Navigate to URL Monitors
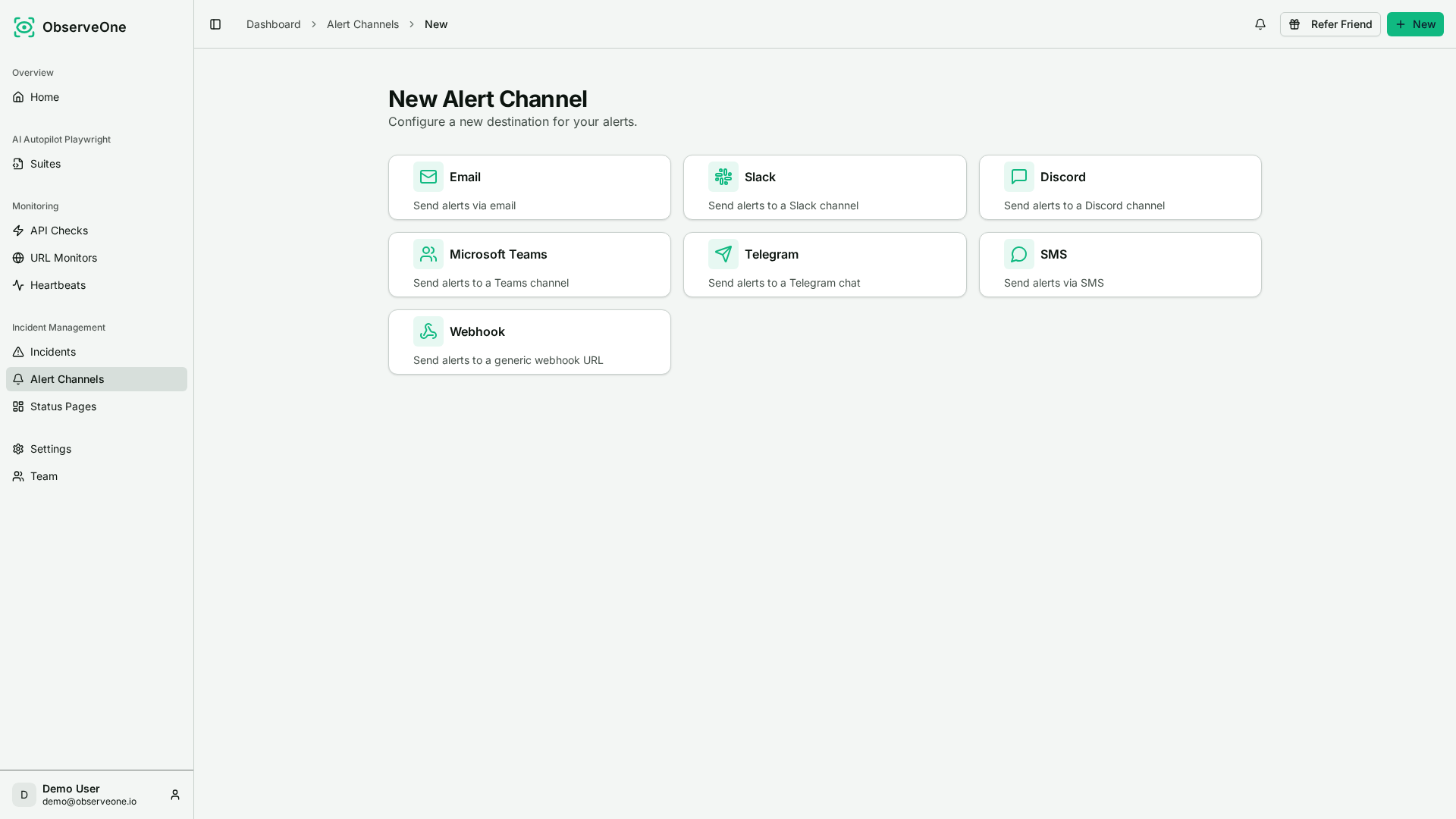Image resolution: width=1456 pixels, height=819 pixels. point(96,258)
